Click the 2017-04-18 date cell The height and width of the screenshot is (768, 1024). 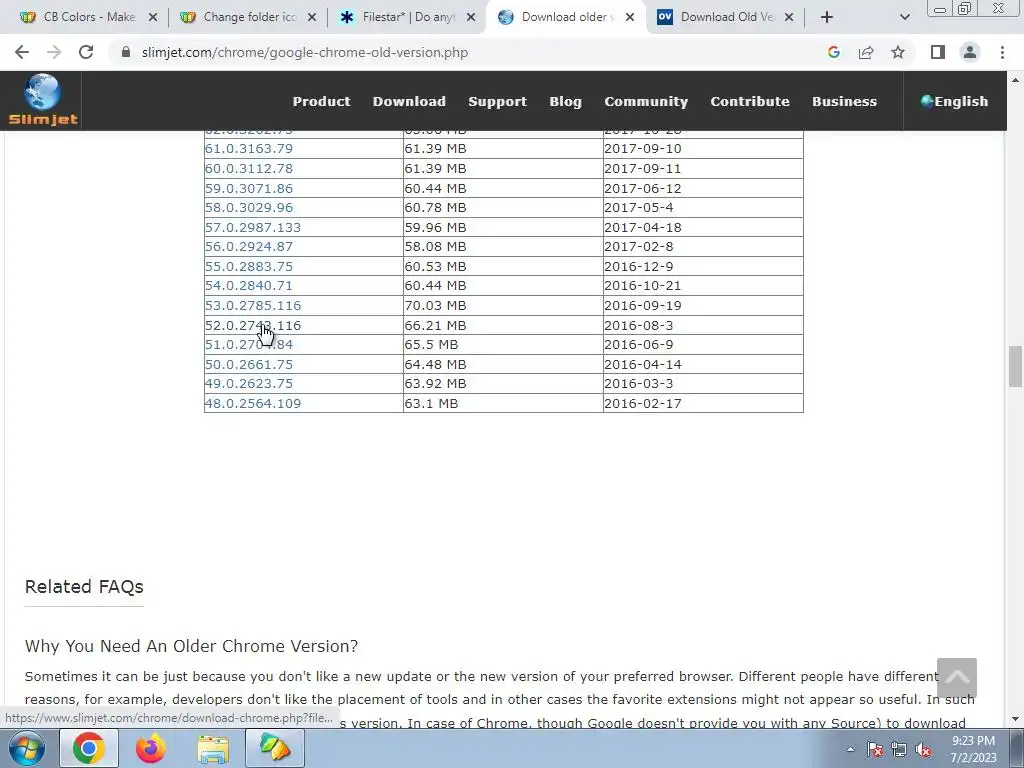(x=703, y=227)
